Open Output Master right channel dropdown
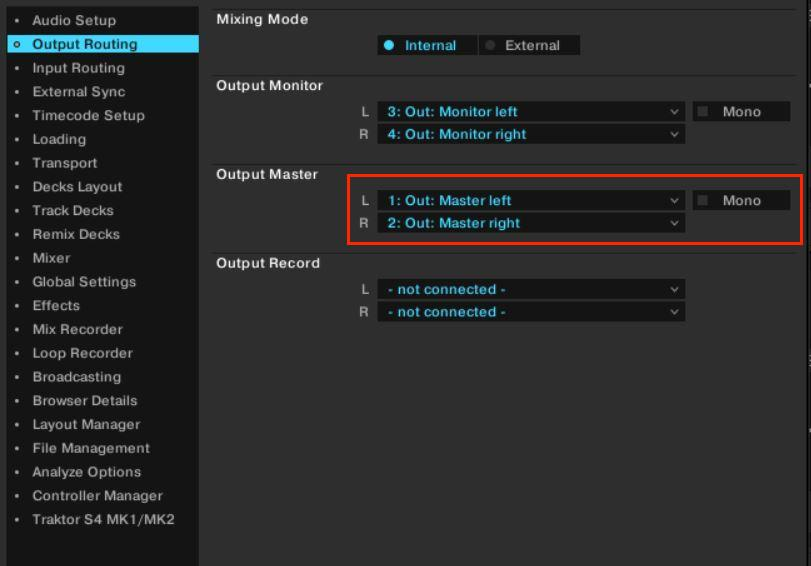Screen dimensions: 811x566 pyautogui.click(x=531, y=223)
